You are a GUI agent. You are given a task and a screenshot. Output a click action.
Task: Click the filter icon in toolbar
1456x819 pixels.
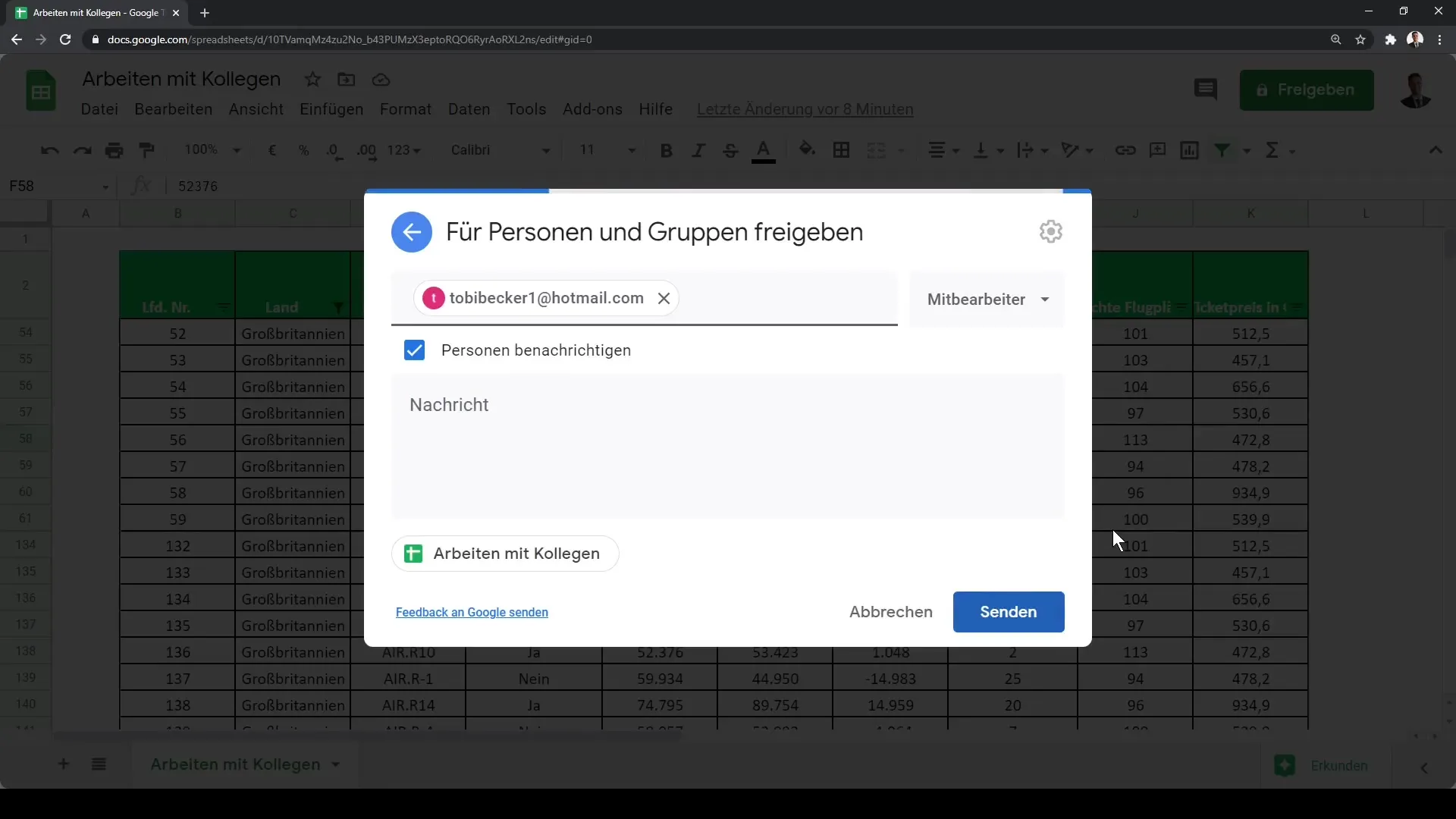point(1222,150)
